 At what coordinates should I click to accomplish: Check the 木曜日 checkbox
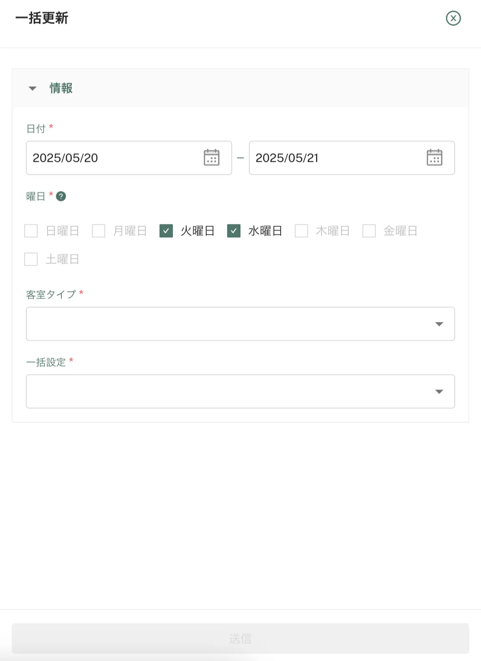click(301, 231)
